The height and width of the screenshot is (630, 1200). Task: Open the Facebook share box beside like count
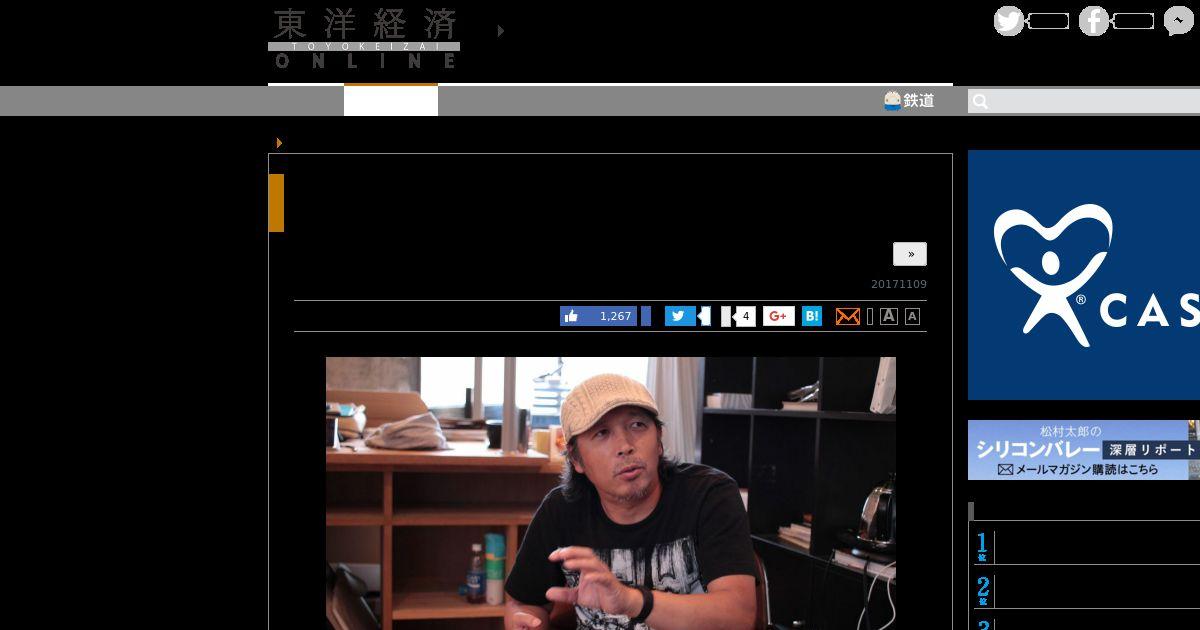coord(646,316)
